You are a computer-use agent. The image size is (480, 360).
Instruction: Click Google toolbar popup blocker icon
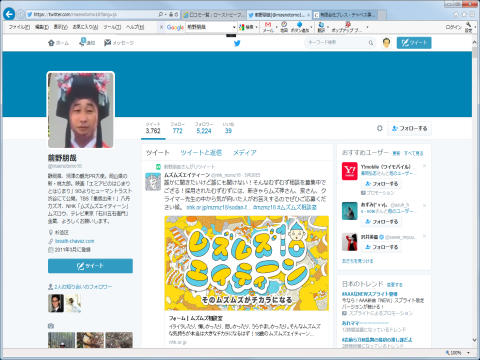(x=347, y=27)
